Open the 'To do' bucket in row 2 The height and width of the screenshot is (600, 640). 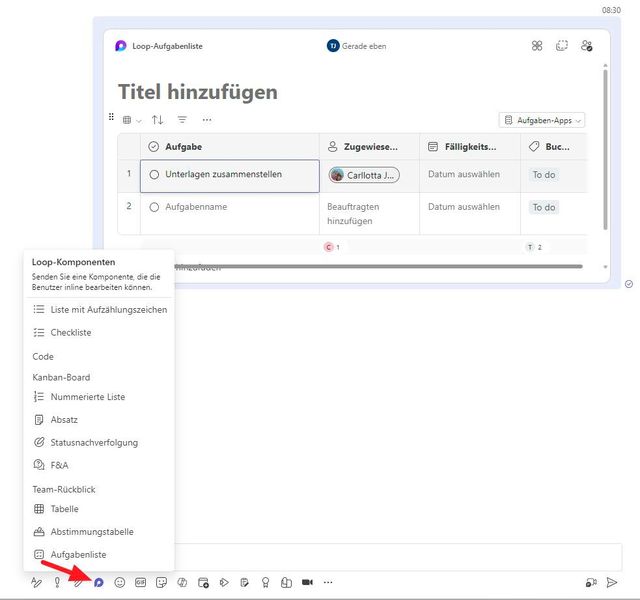pyautogui.click(x=544, y=207)
